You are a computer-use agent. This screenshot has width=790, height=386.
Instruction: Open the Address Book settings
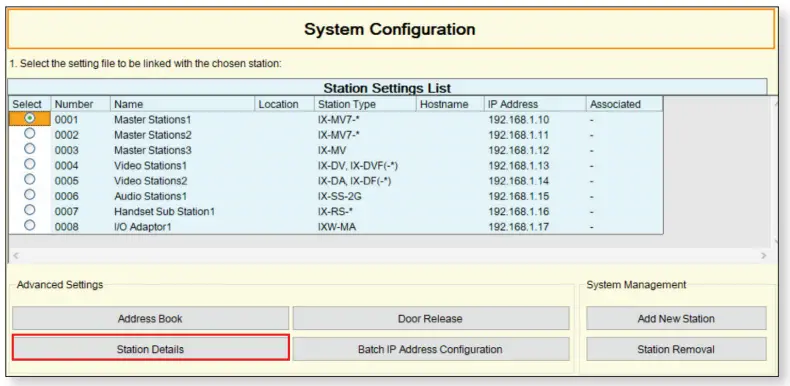tap(150, 318)
